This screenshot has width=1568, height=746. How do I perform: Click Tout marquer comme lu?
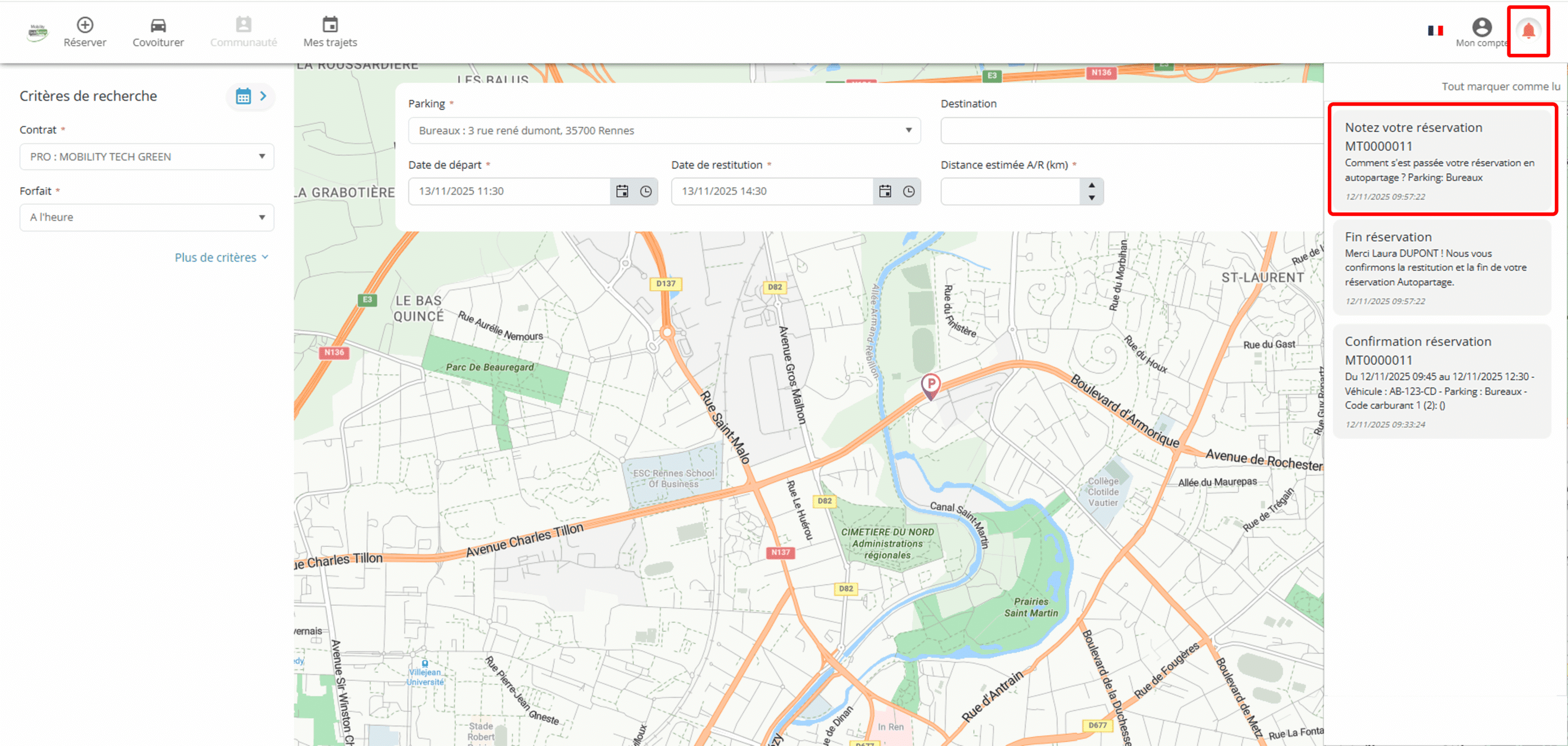[1500, 87]
